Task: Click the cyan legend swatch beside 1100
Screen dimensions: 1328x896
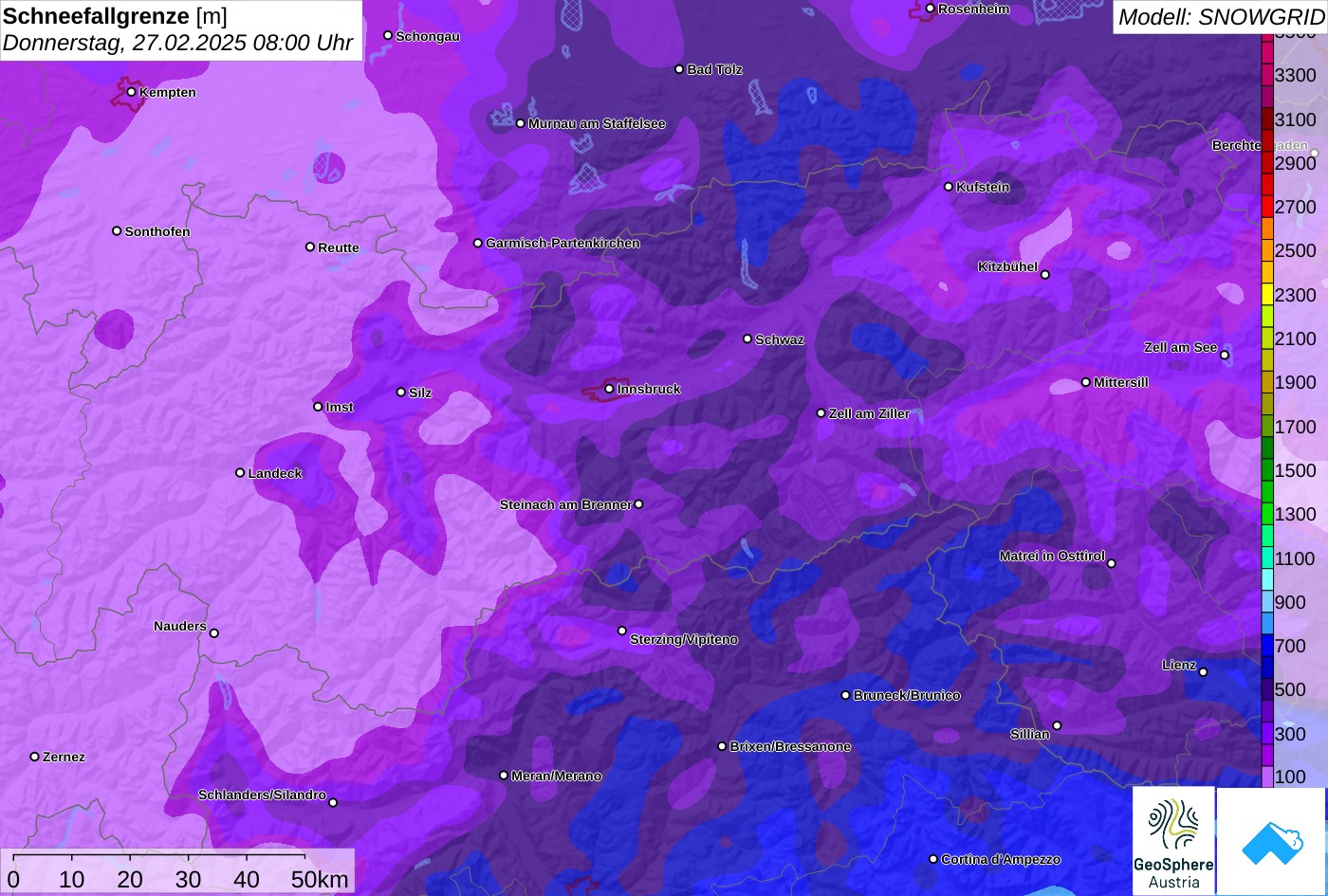Action: pyautogui.click(x=1267, y=558)
